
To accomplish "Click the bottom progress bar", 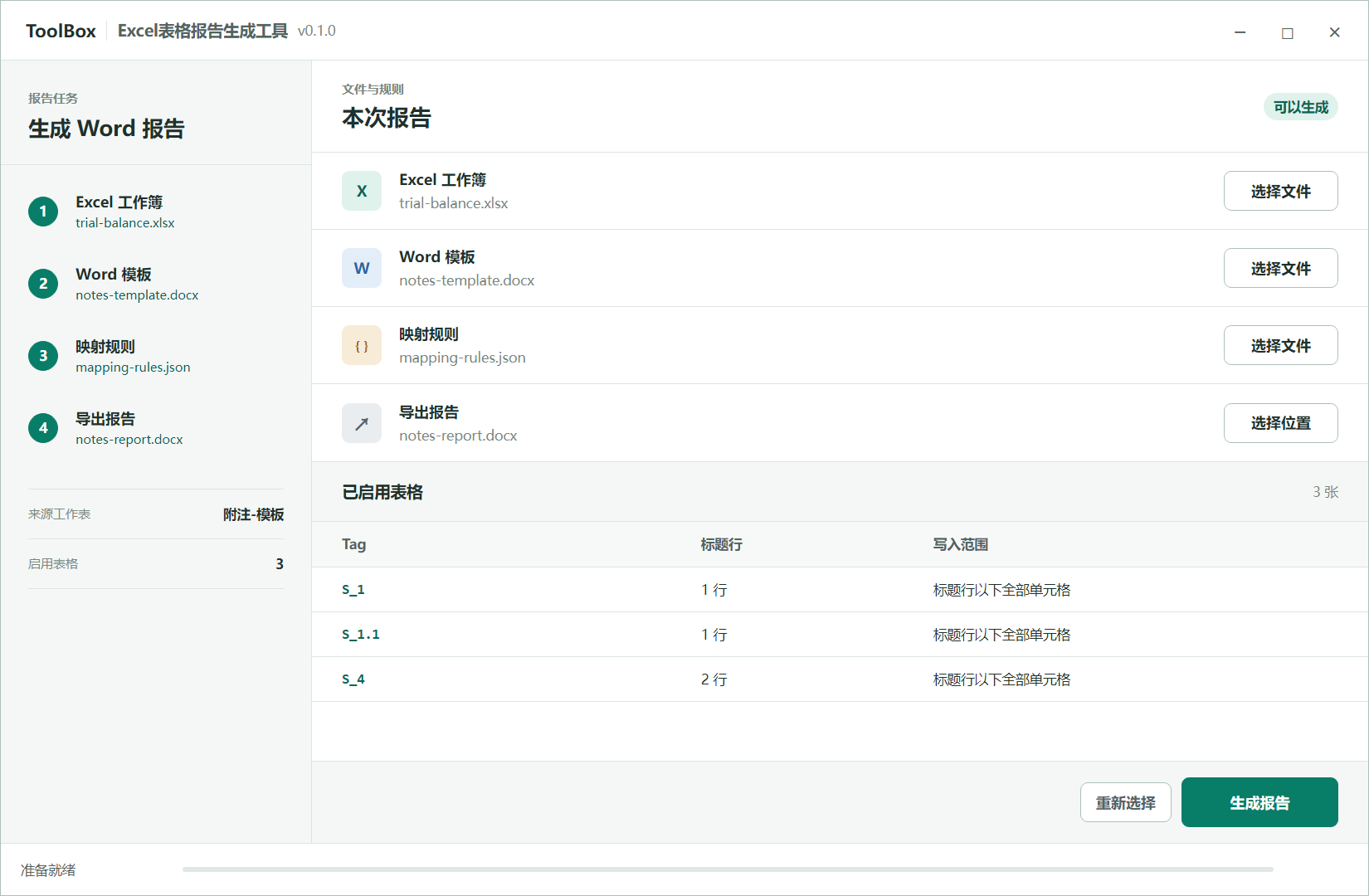I will coord(728,869).
